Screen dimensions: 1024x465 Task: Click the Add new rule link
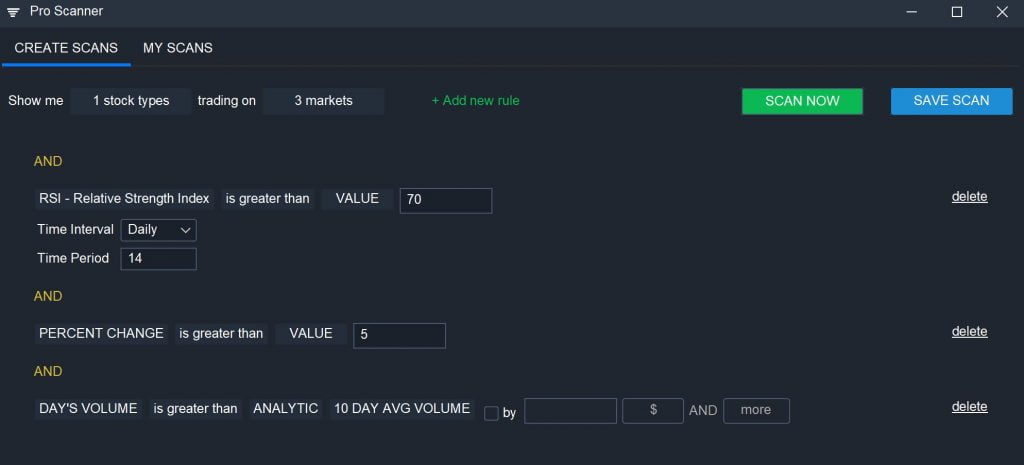click(475, 101)
